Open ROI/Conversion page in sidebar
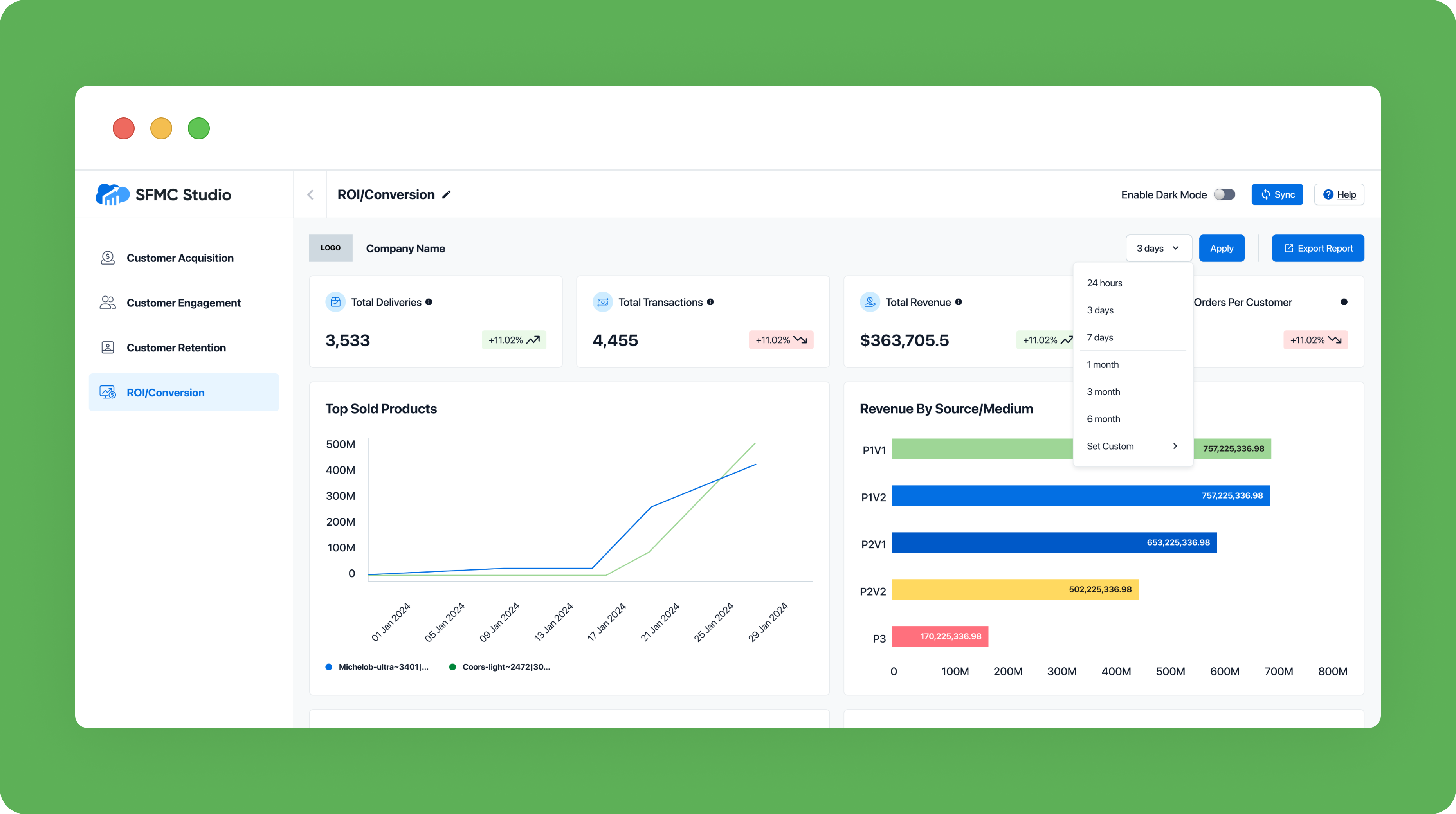The width and height of the screenshot is (1456, 814). click(184, 392)
